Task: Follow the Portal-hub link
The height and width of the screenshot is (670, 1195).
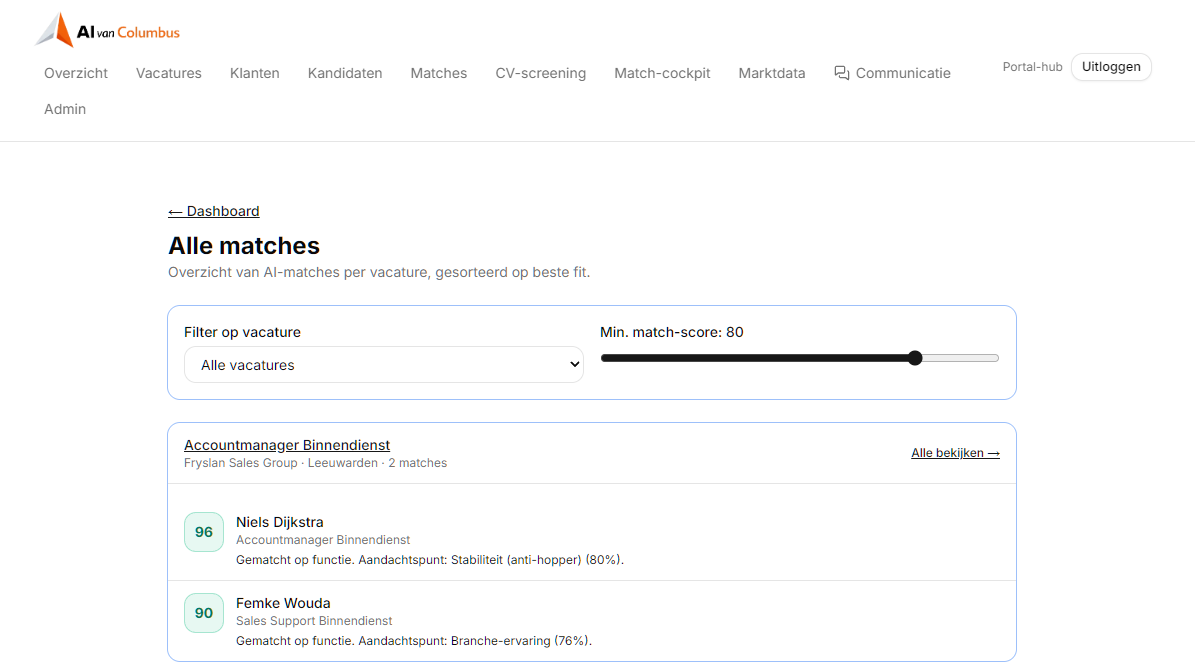Action: (1032, 67)
